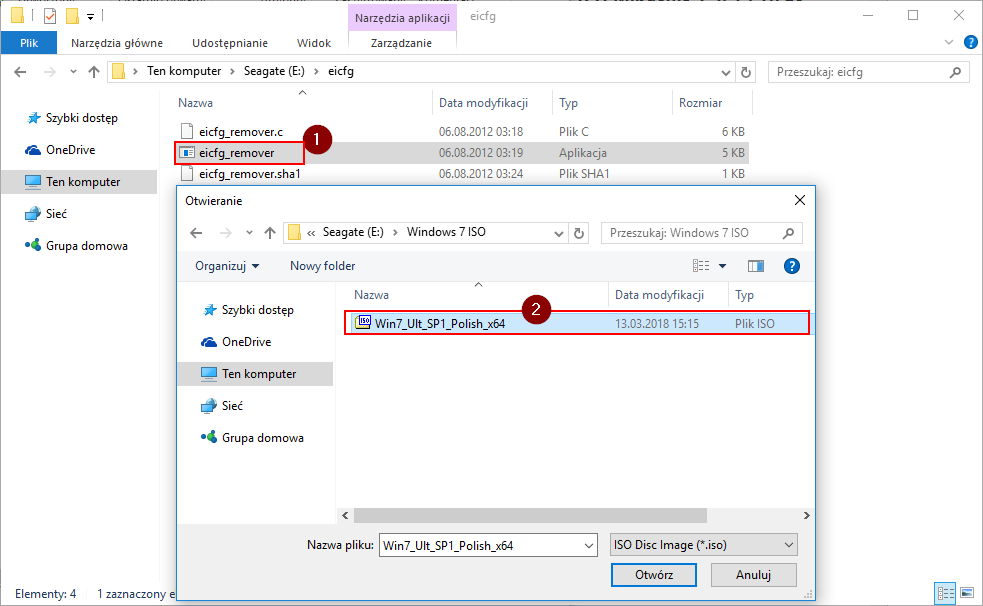983x606 pixels.
Task: Click scroll right arrow in dialog
Action: (x=806, y=515)
